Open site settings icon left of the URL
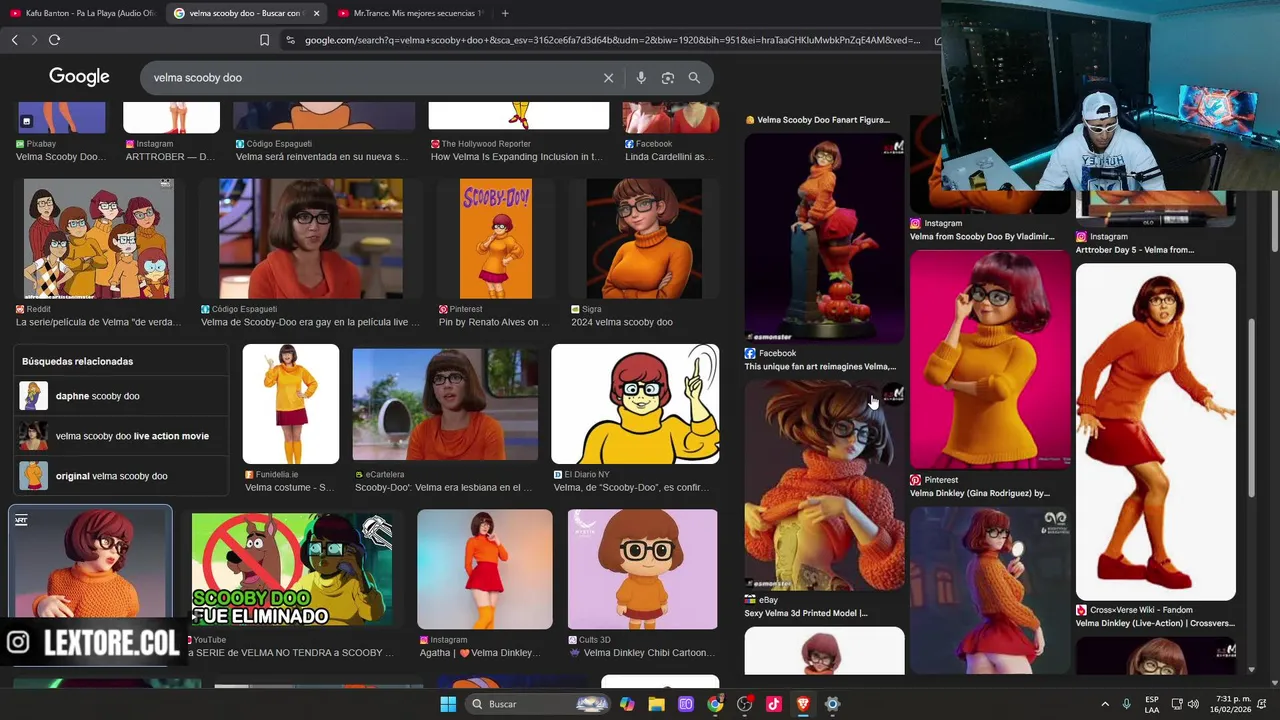This screenshot has height=720, width=1280. click(x=290, y=40)
